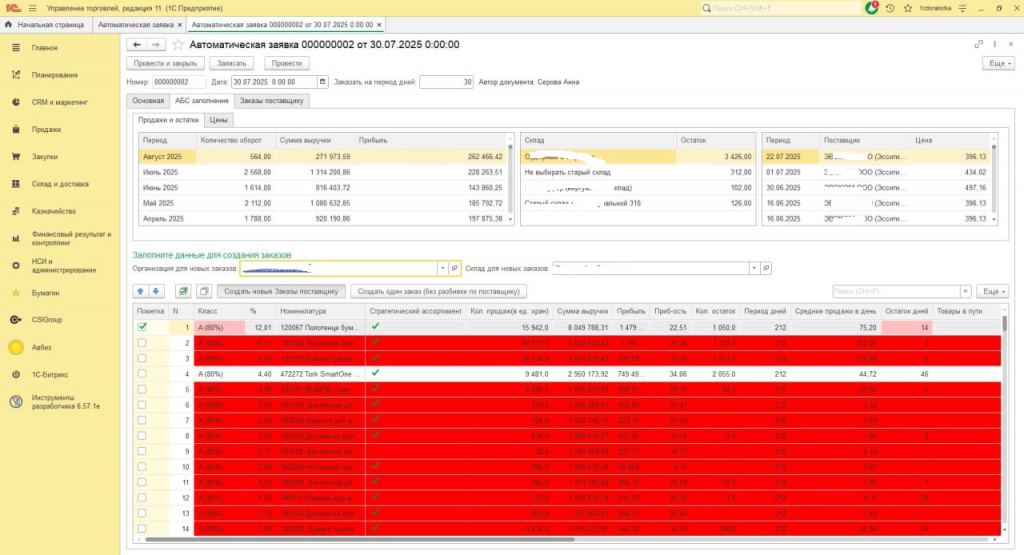This screenshot has height=555, width=1024.
Task: Move the row down with the blue arrow
Action: tap(155, 291)
